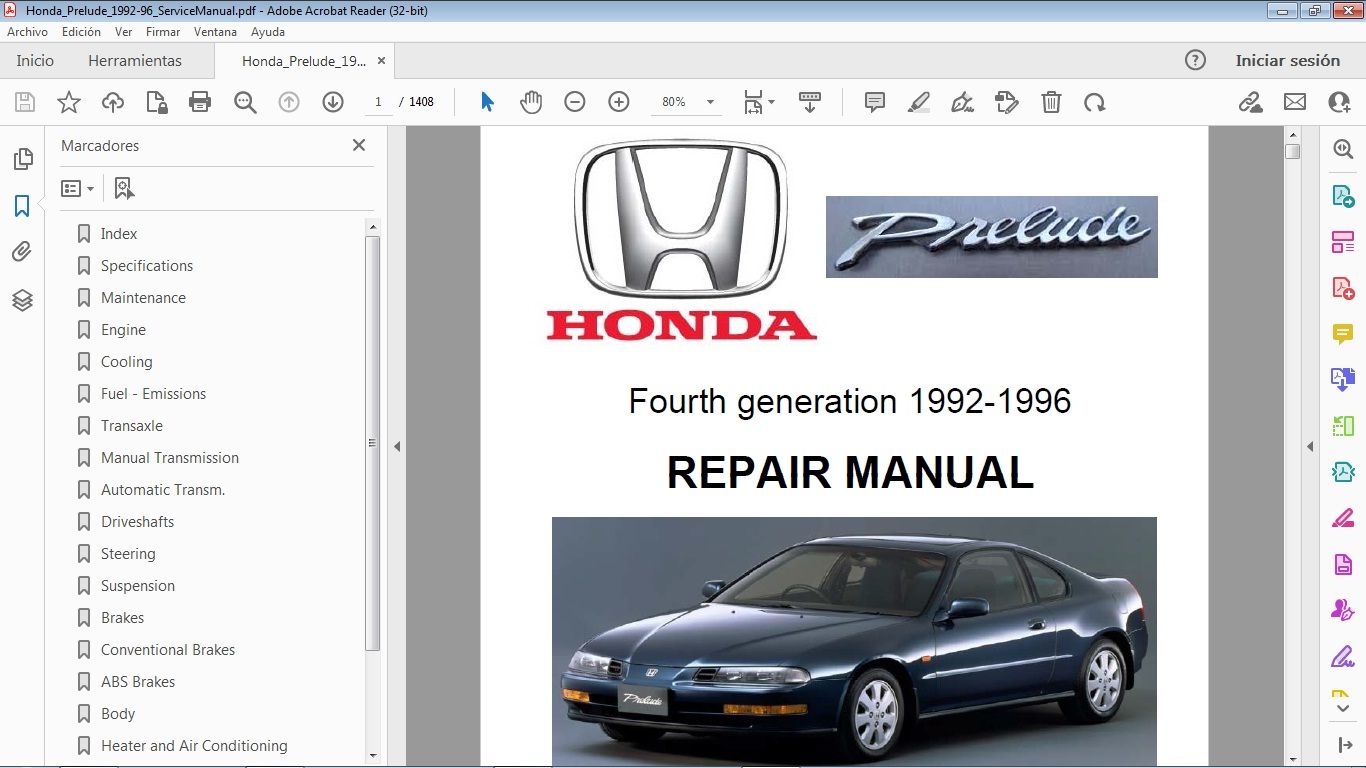Add a sticky note comment
1366x768 pixels.
pos(873,101)
